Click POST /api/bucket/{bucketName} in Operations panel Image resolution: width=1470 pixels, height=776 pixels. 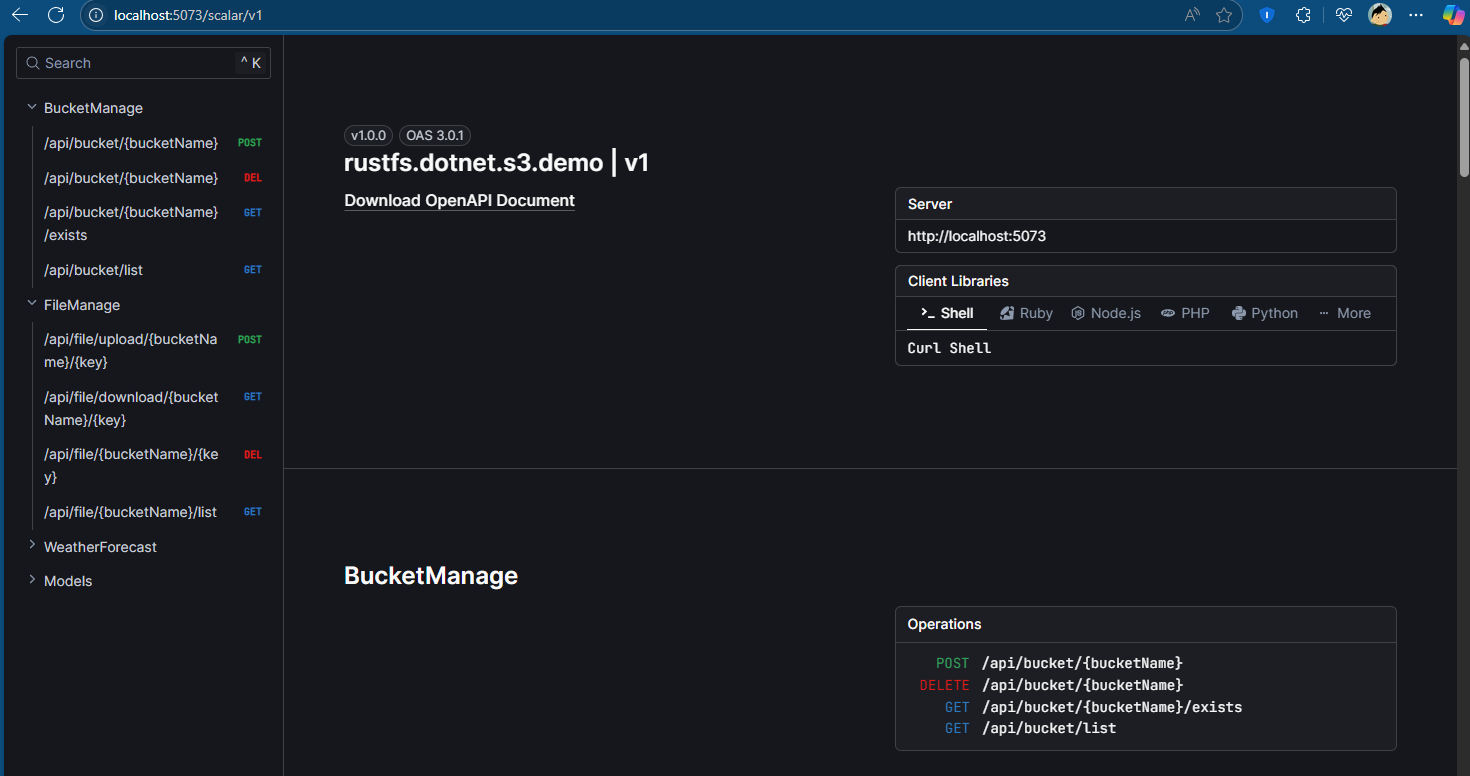point(1059,663)
